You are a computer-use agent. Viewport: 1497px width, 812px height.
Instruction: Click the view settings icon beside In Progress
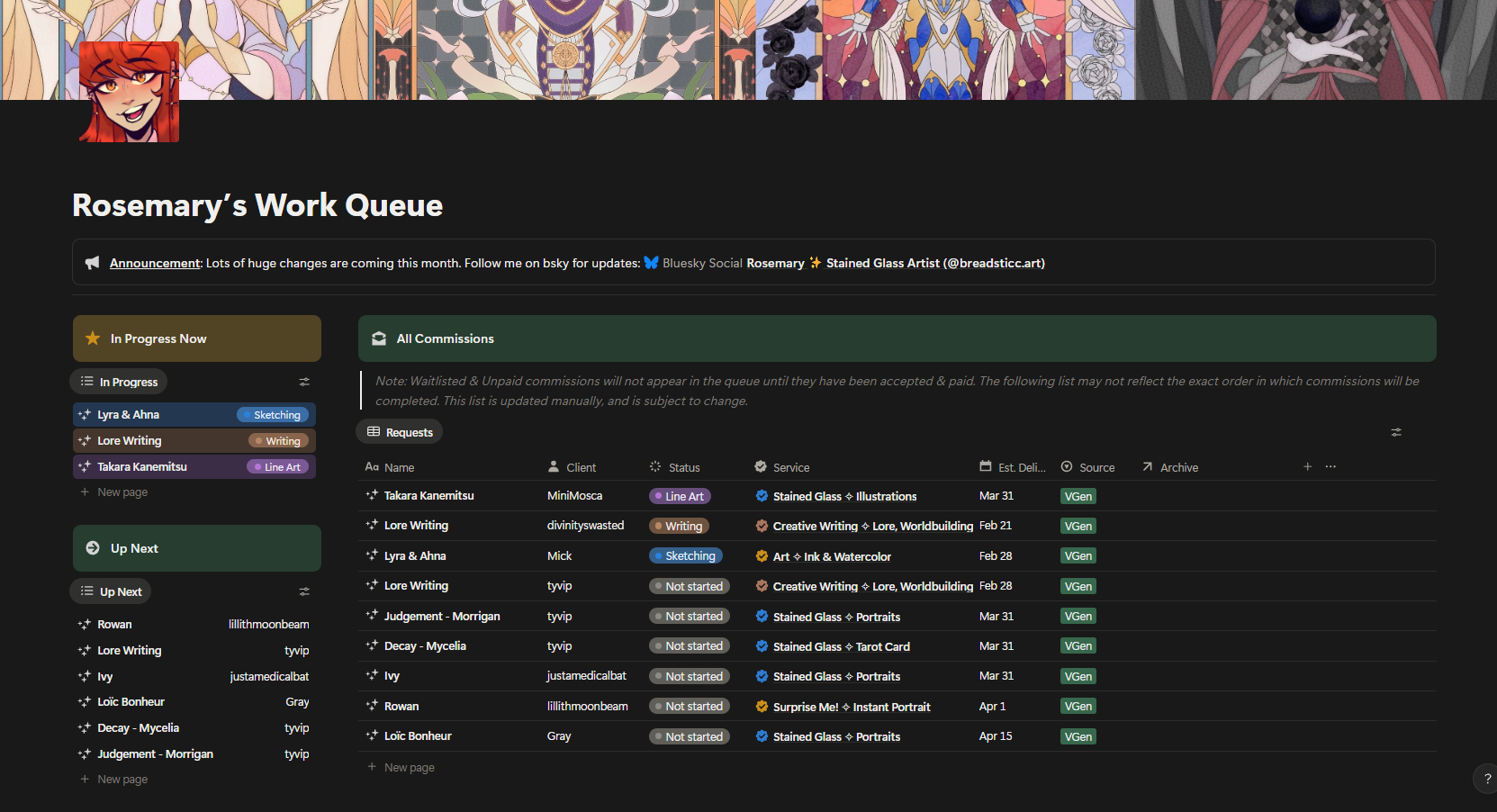point(304,382)
